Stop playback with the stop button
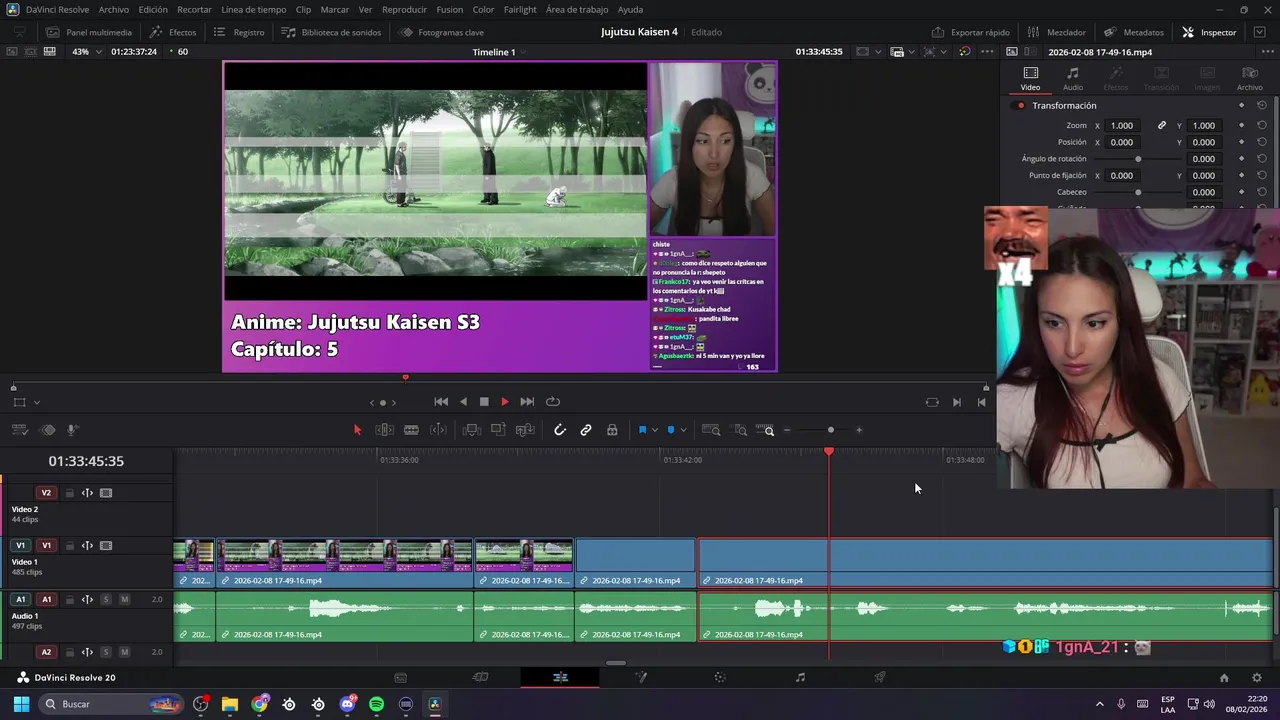Image resolution: width=1280 pixels, height=720 pixels. tap(484, 402)
